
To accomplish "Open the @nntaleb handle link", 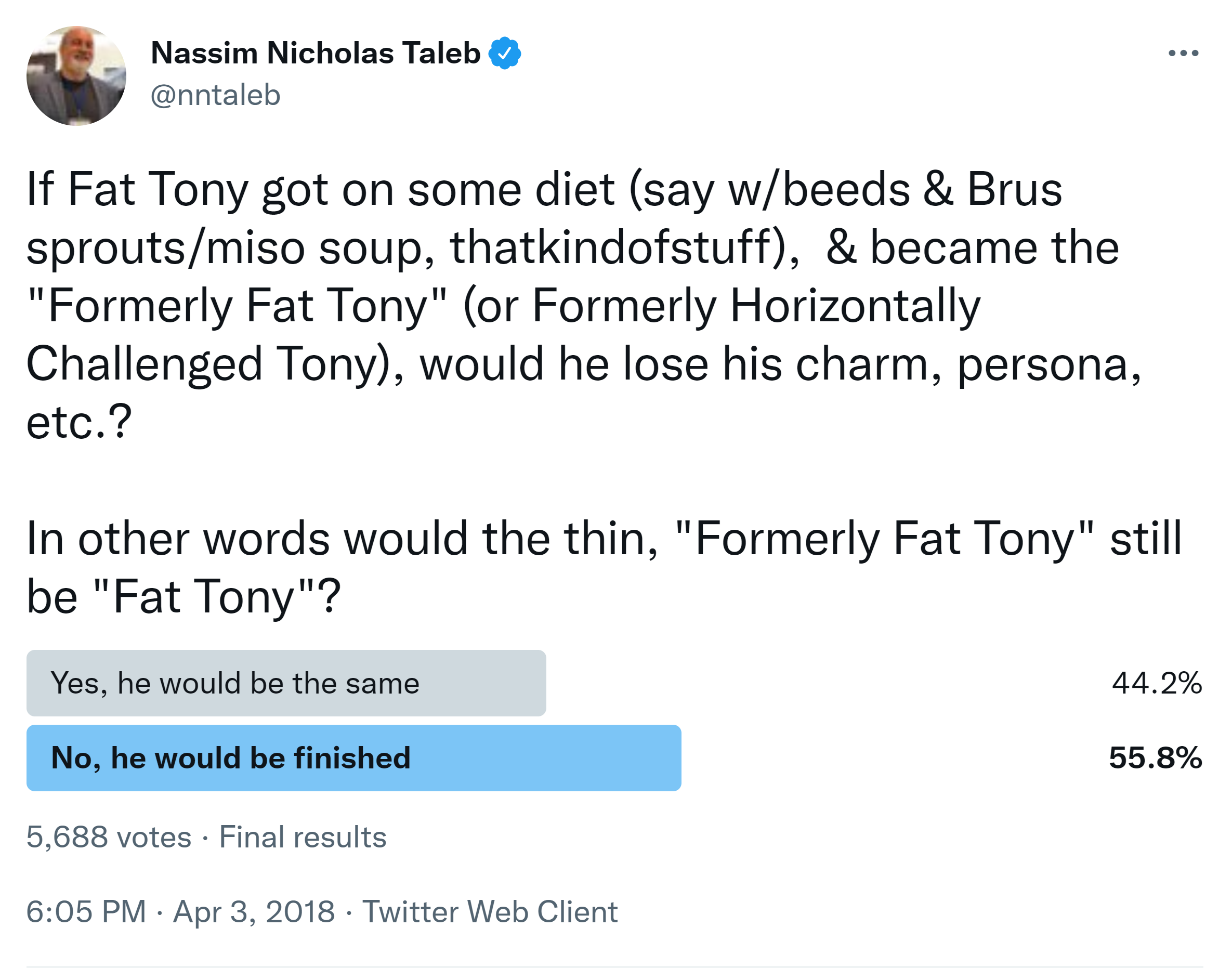I will [215, 95].
